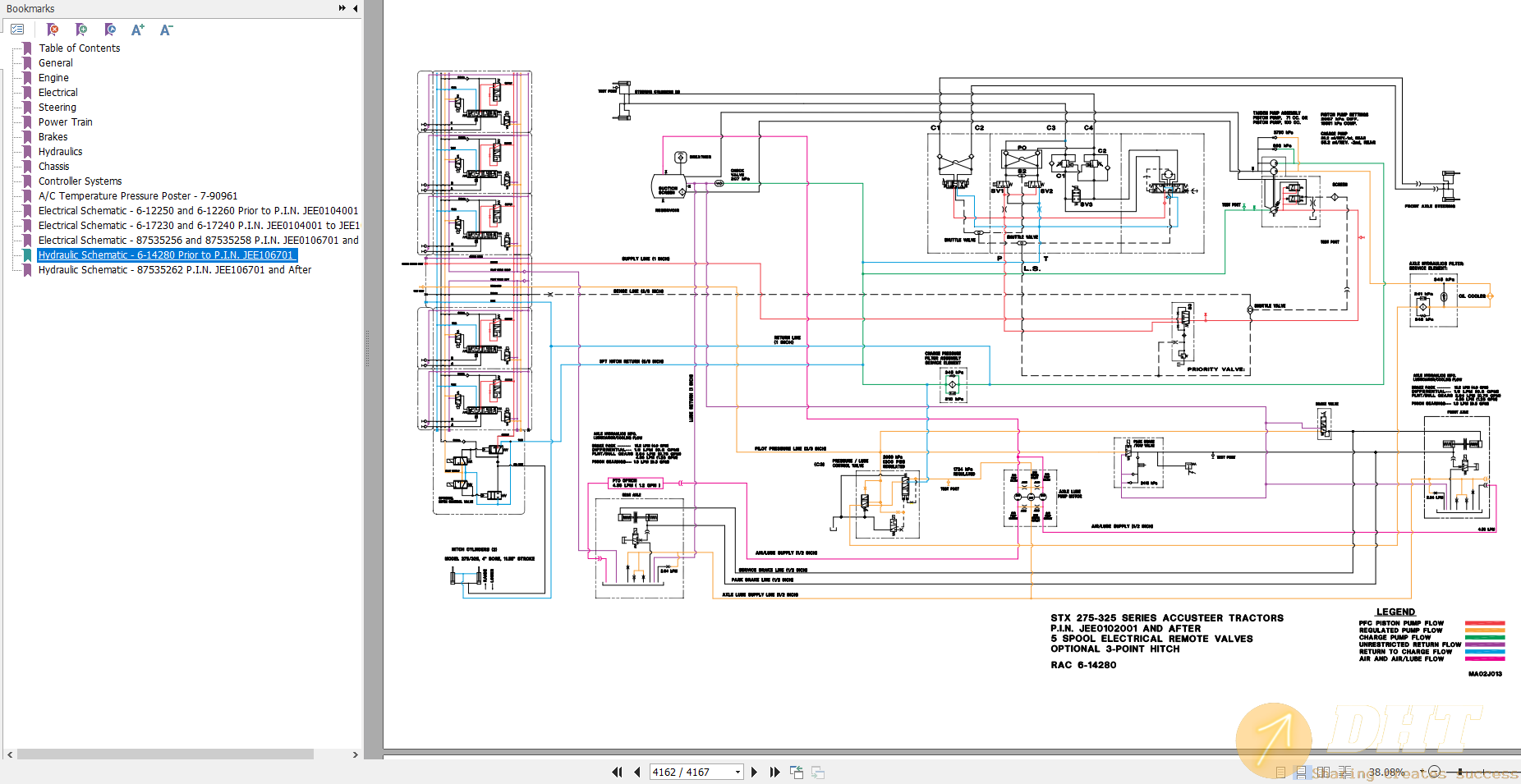The image size is (1521, 784).
Task: Open the Hydraulics bookmark
Action: [x=61, y=151]
